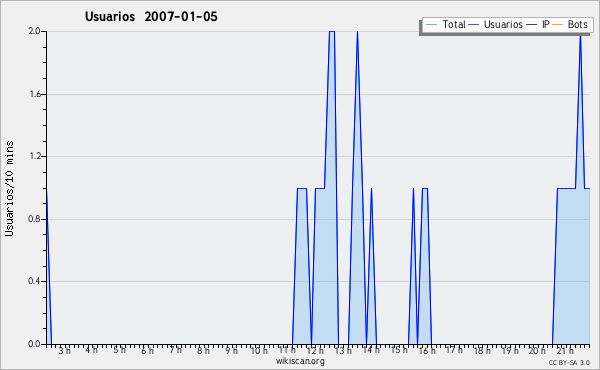Click the y-axis value 0.4
The height and width of the screenshot is (370, 600).
(x=34, y=281)
